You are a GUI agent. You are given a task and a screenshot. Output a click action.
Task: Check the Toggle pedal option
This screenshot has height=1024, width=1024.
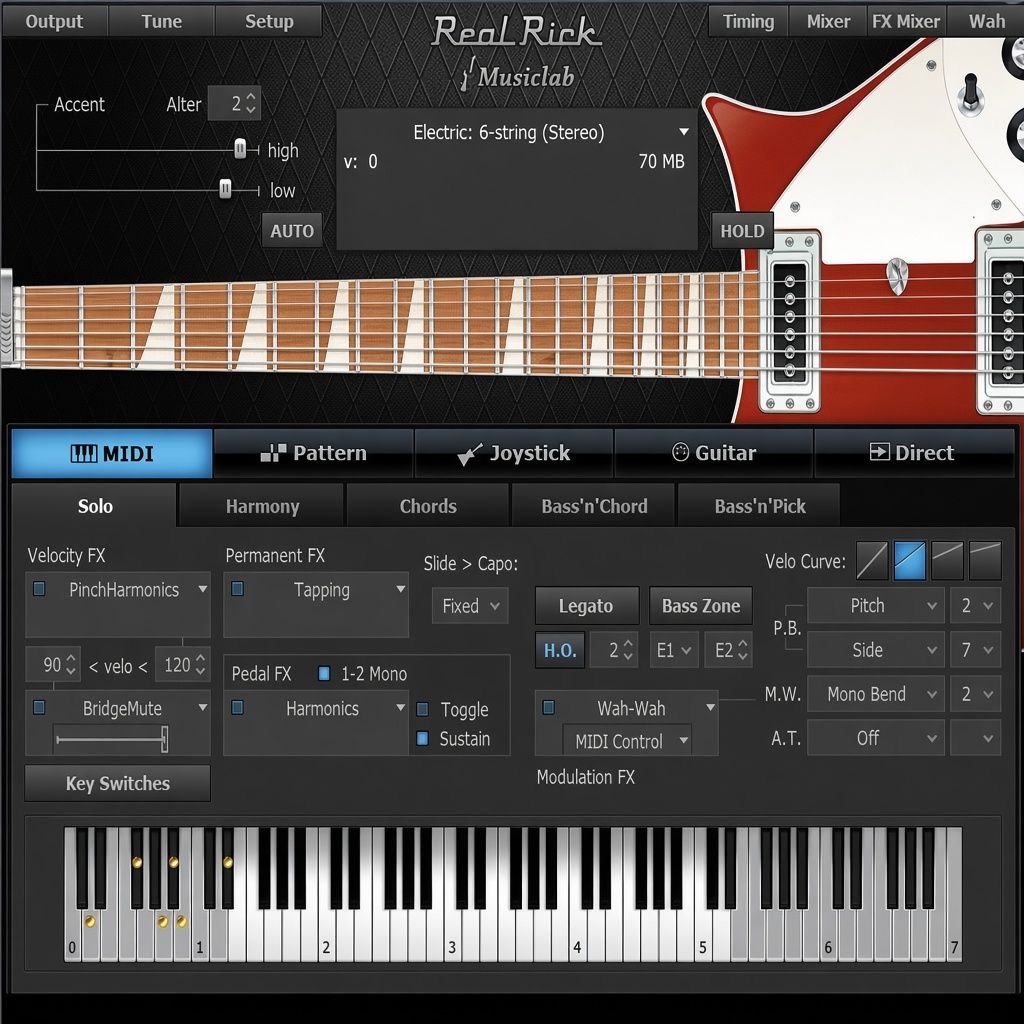tap(423, 709)
